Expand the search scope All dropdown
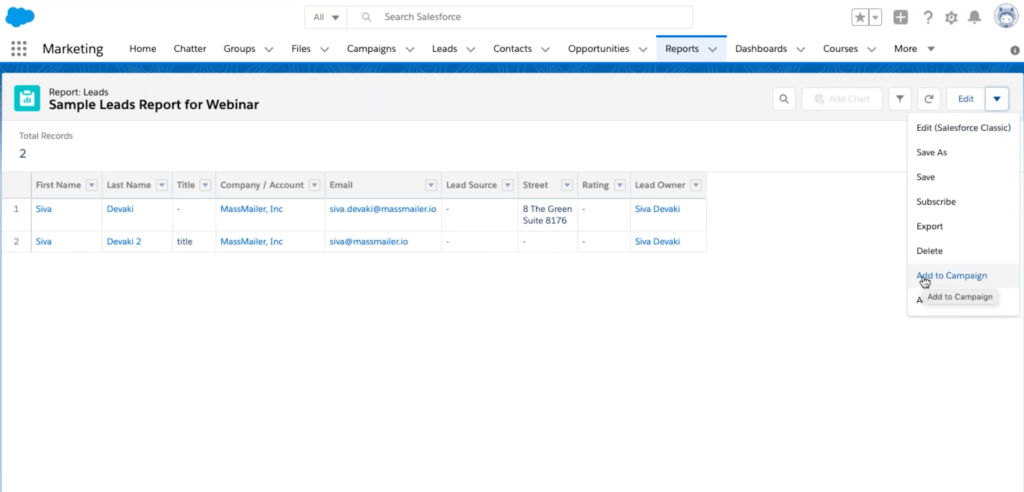The width and height of the screenshot is (1024, 492). [x=326, y=17]
